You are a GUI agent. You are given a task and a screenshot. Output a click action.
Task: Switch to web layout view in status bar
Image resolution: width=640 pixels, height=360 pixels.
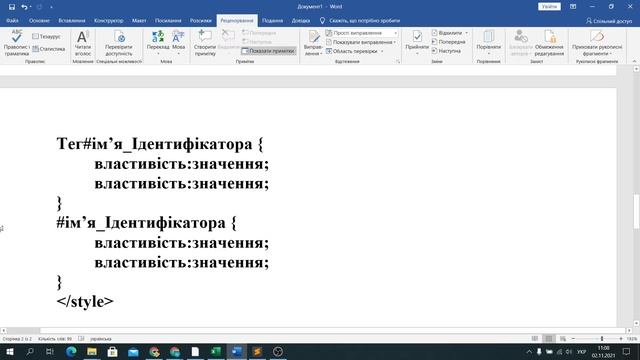(x=563, y=339)
